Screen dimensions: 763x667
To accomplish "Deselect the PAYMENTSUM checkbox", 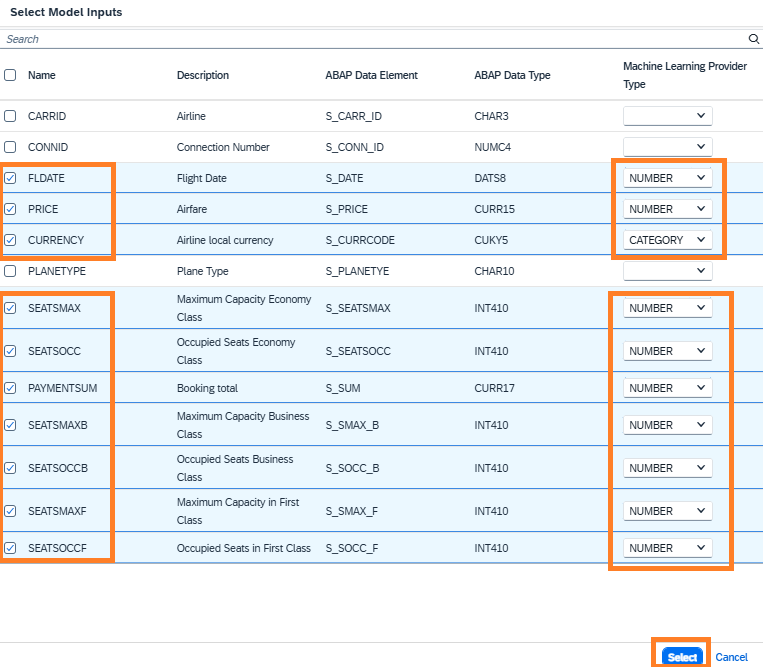I will (x=10, y=388).
